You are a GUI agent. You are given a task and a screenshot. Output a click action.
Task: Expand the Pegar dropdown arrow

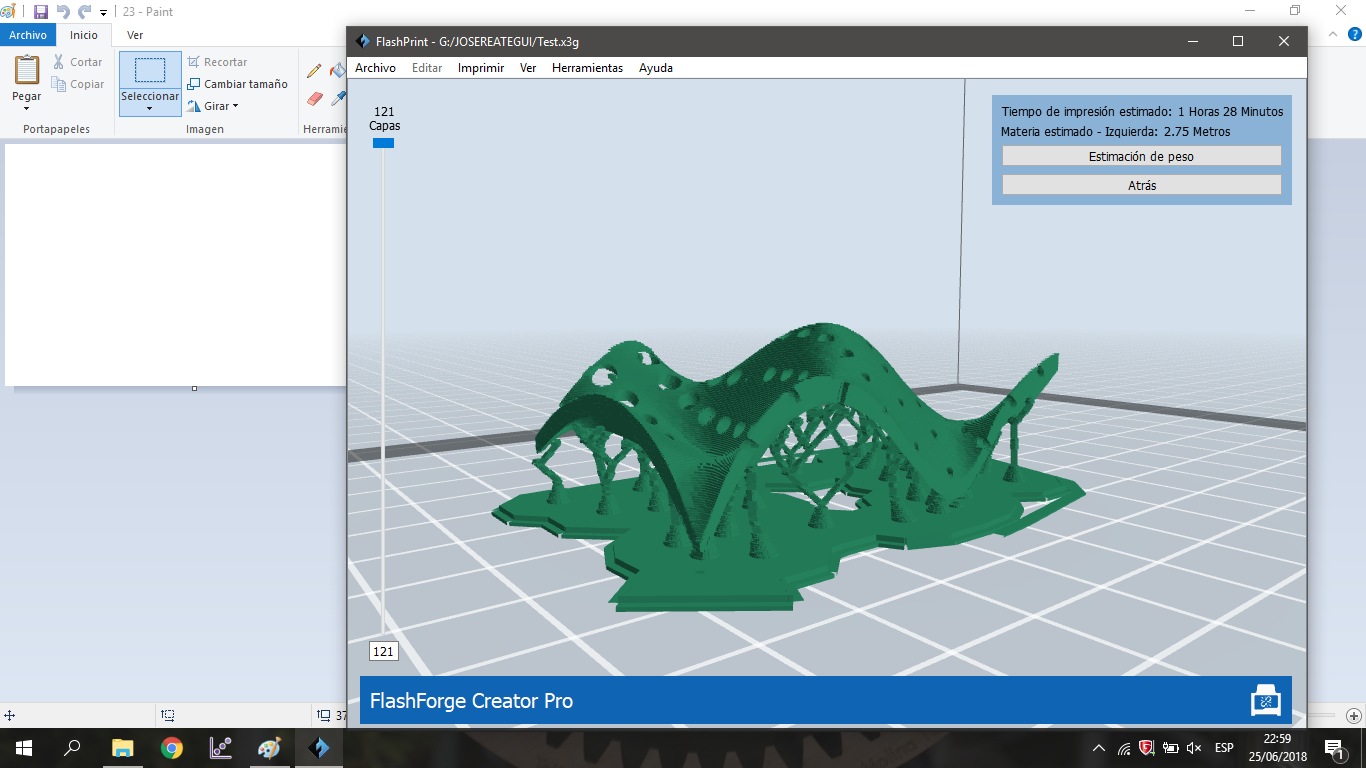click(x=27, y=108)
